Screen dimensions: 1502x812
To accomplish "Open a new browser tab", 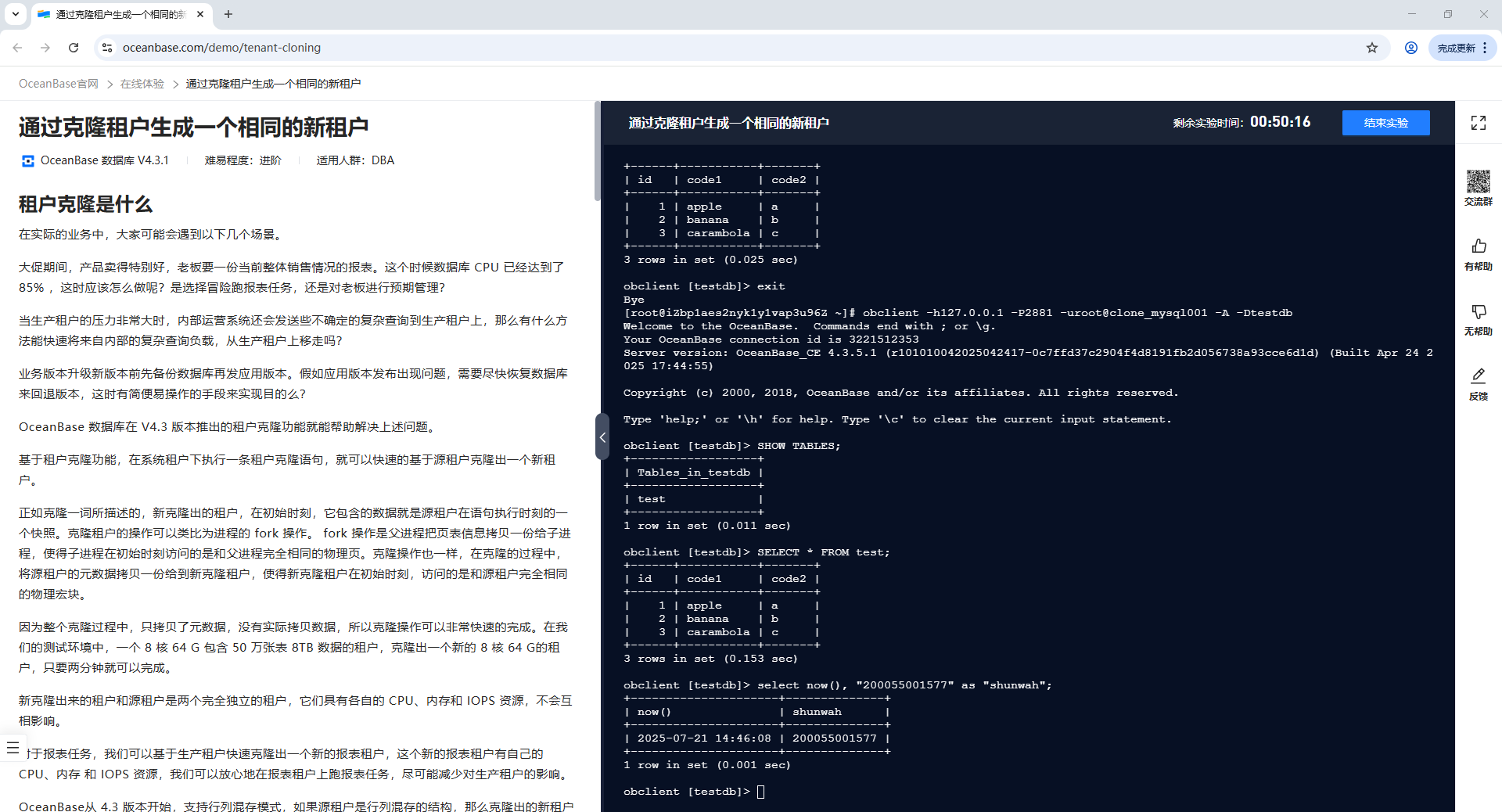I will [228, 14].
